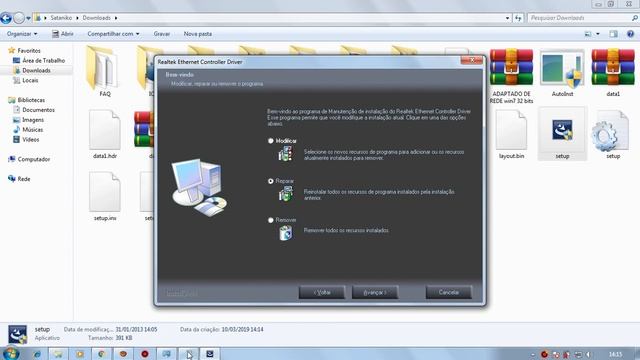Viewport: 640px width, 360px height.
Task: Select Documentos library
Action: click(38, 110)
